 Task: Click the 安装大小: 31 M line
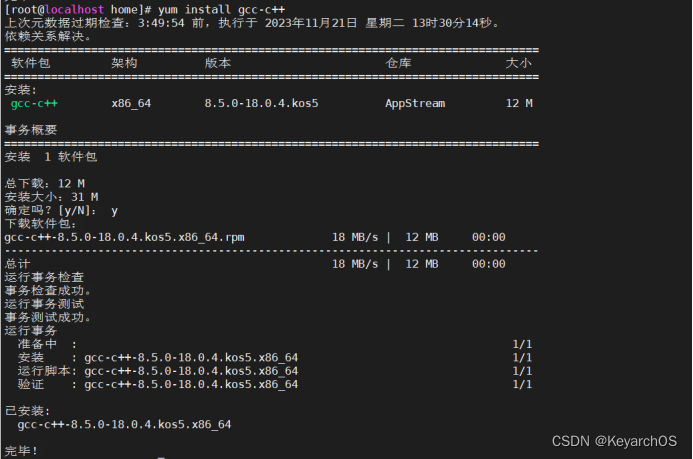click(51, 197)
